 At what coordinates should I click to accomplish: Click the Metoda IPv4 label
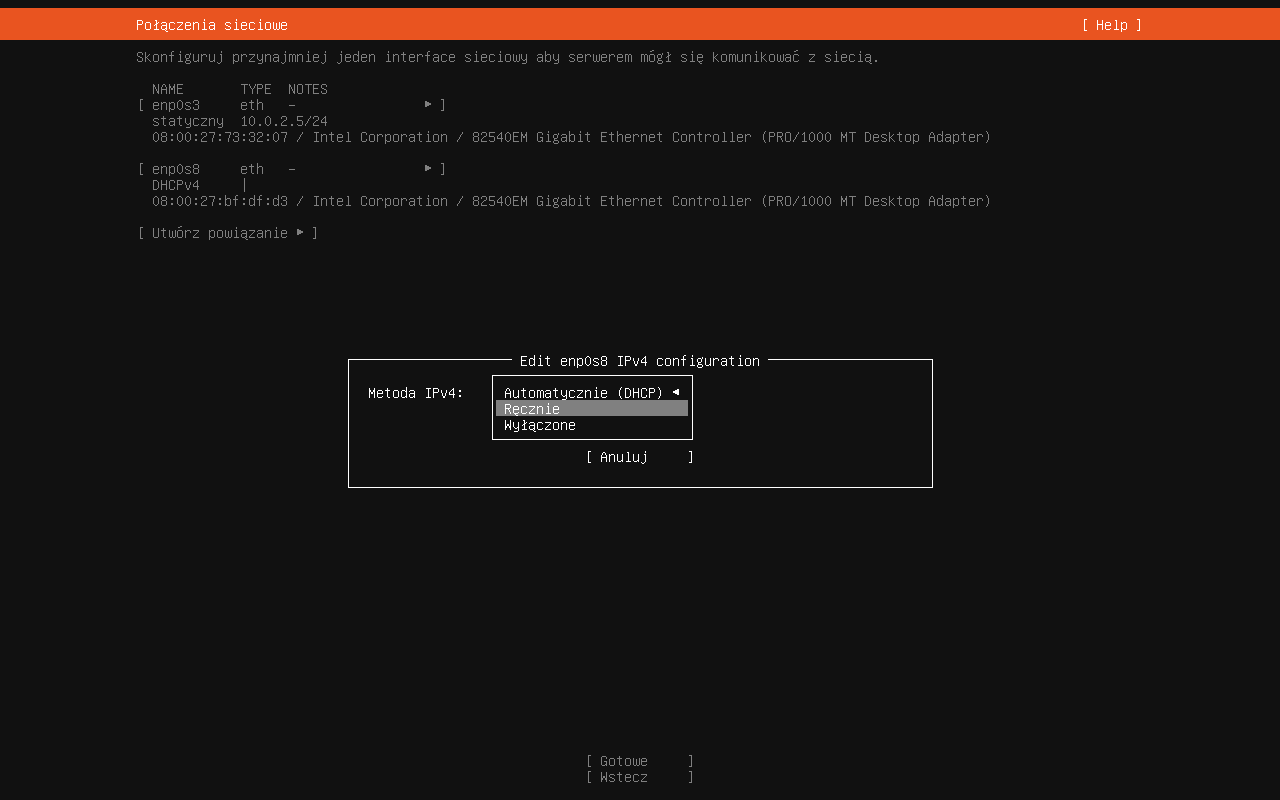tap(416, 393)
